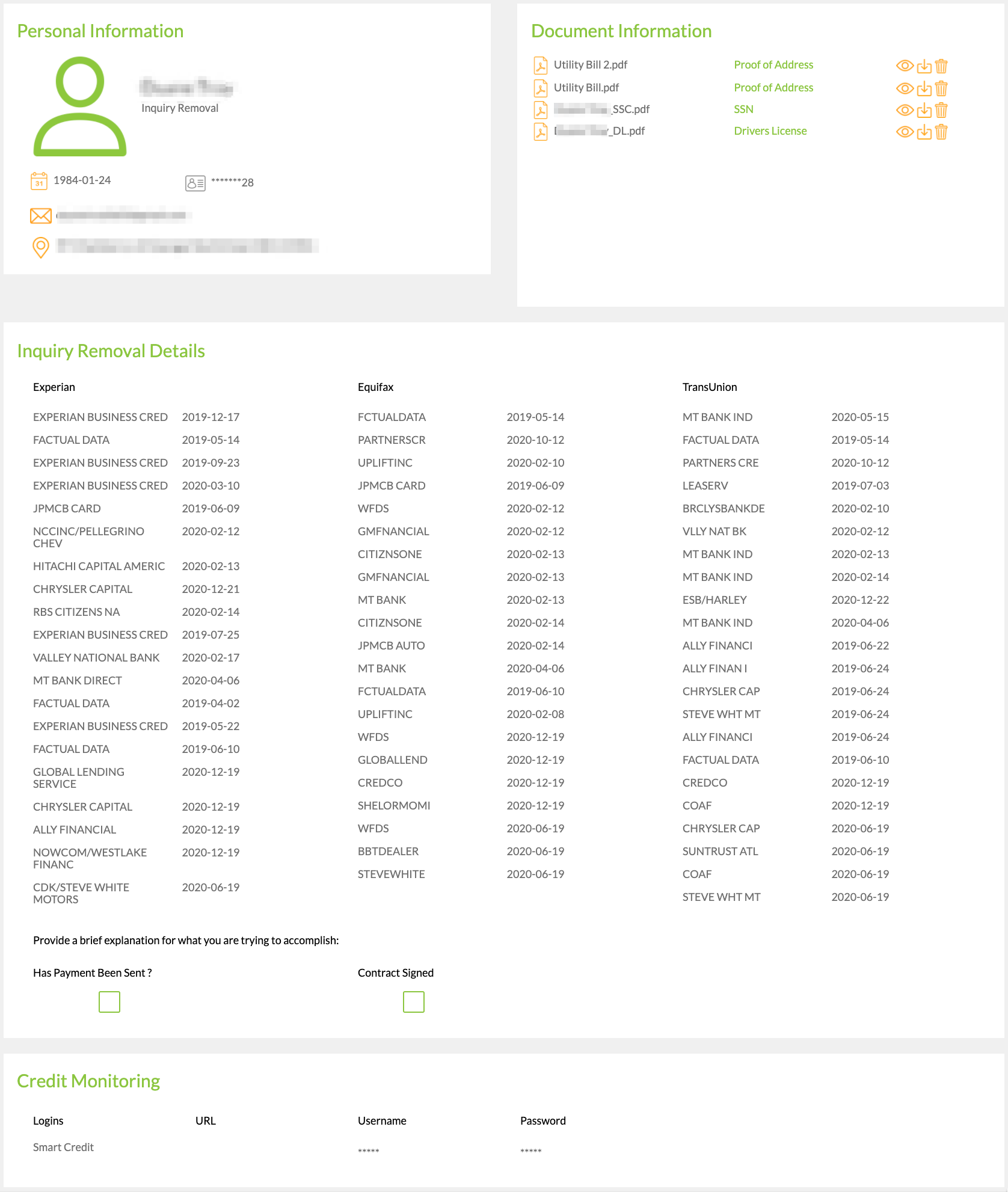Select NCCINC/PELLEGRINO CHEV inquiry
The width and height of the screenshot is (1008, 1192).
click(x=88, y=538)
